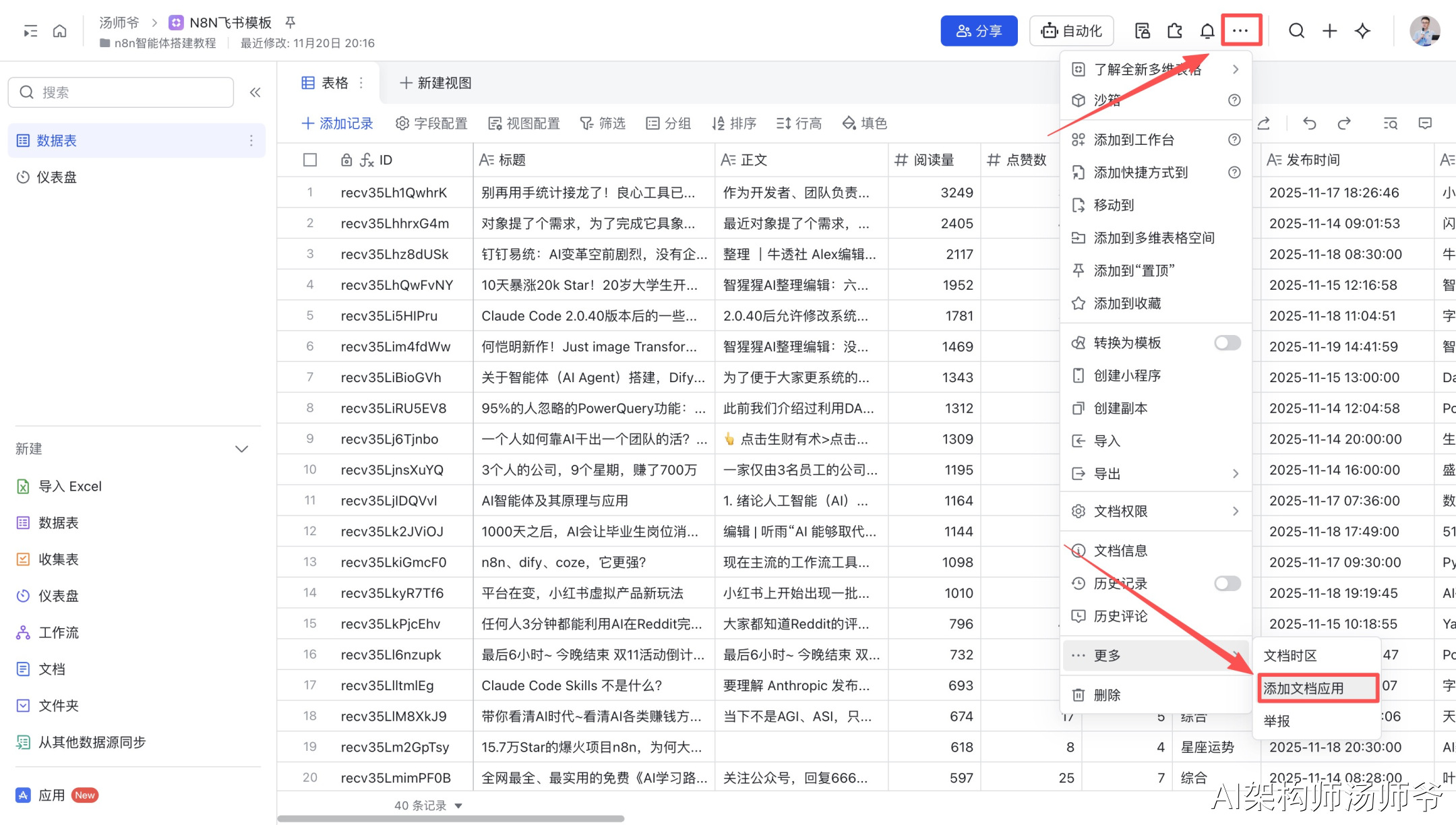This screenshot has width=1456, height=825.
Task: Select 添加文档应用 in submenu
Action: tap(1304, 688)
